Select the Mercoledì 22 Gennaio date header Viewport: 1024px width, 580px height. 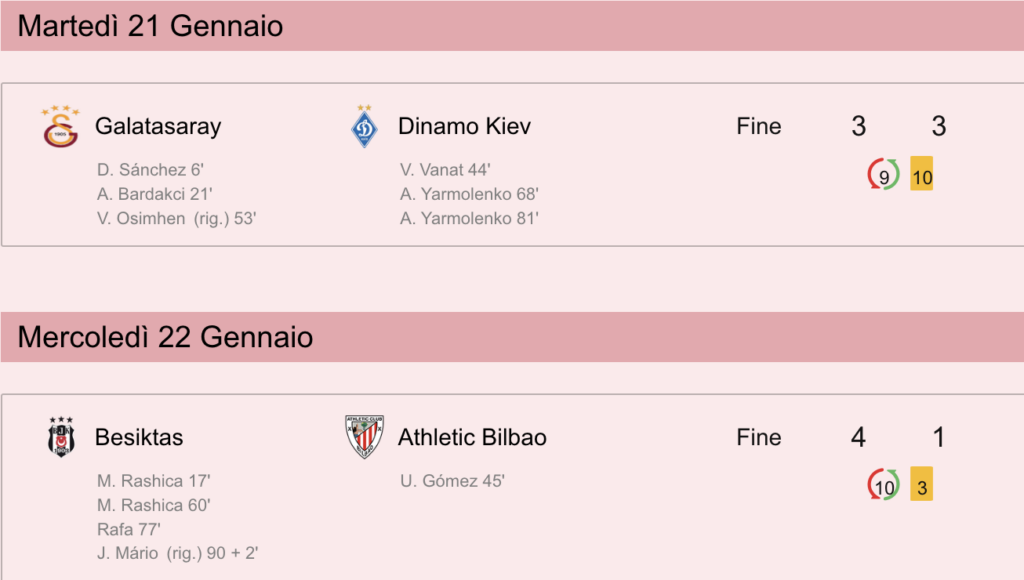(x=512, y=337)
